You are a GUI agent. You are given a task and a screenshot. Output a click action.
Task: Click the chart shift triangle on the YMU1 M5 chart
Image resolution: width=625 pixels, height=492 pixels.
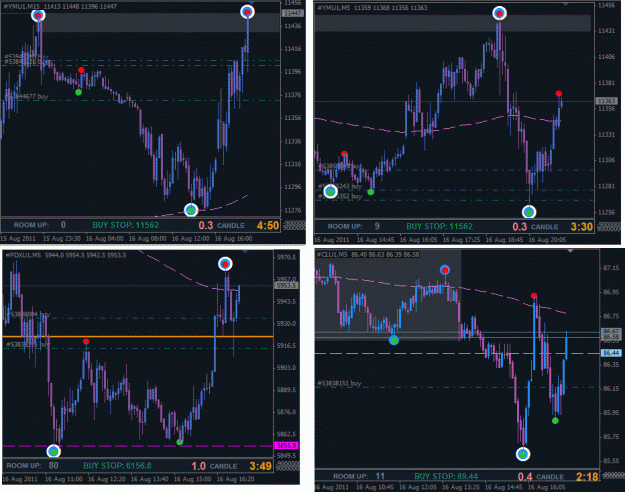click(x=565, y=4)
